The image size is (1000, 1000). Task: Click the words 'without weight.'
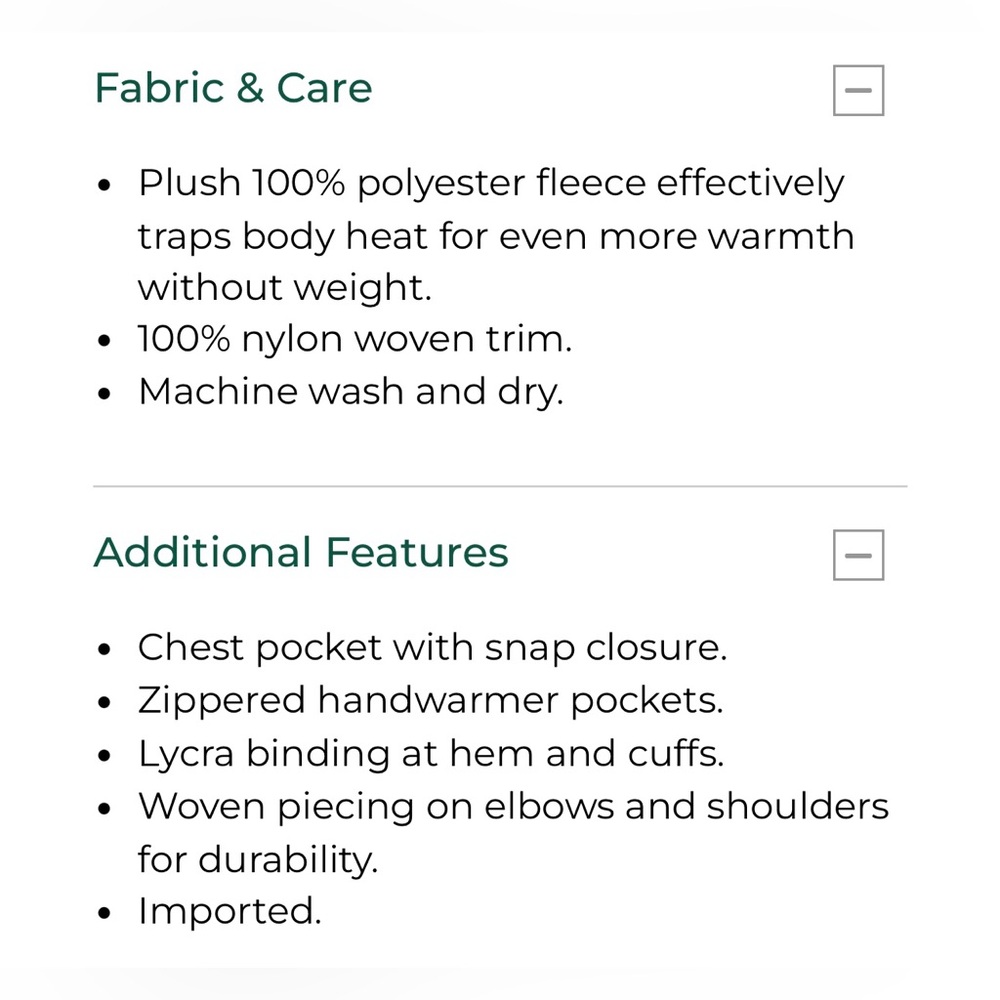click(285, 288)
